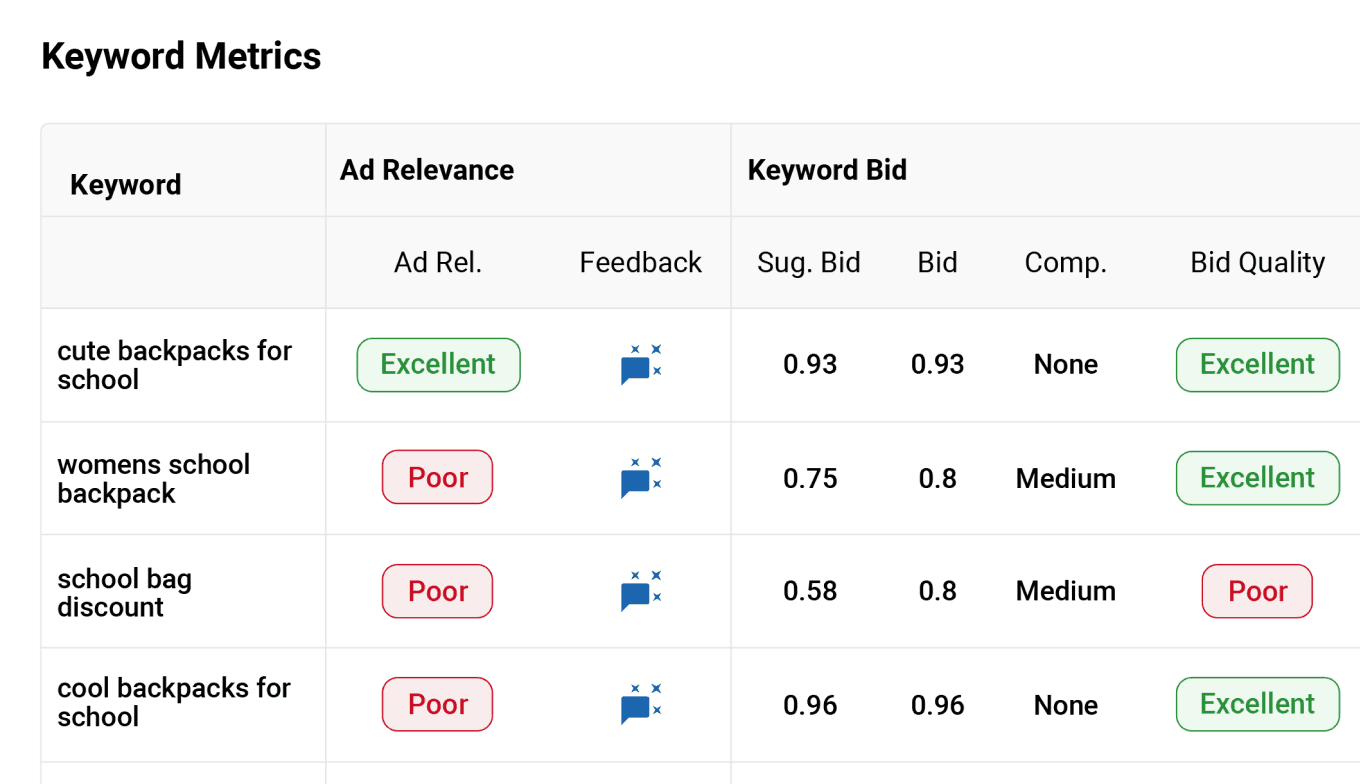Sort by the Comp. column header
Image resolution: width=1360 pixels, height=784 pixels.
[x=1065, y=263]
